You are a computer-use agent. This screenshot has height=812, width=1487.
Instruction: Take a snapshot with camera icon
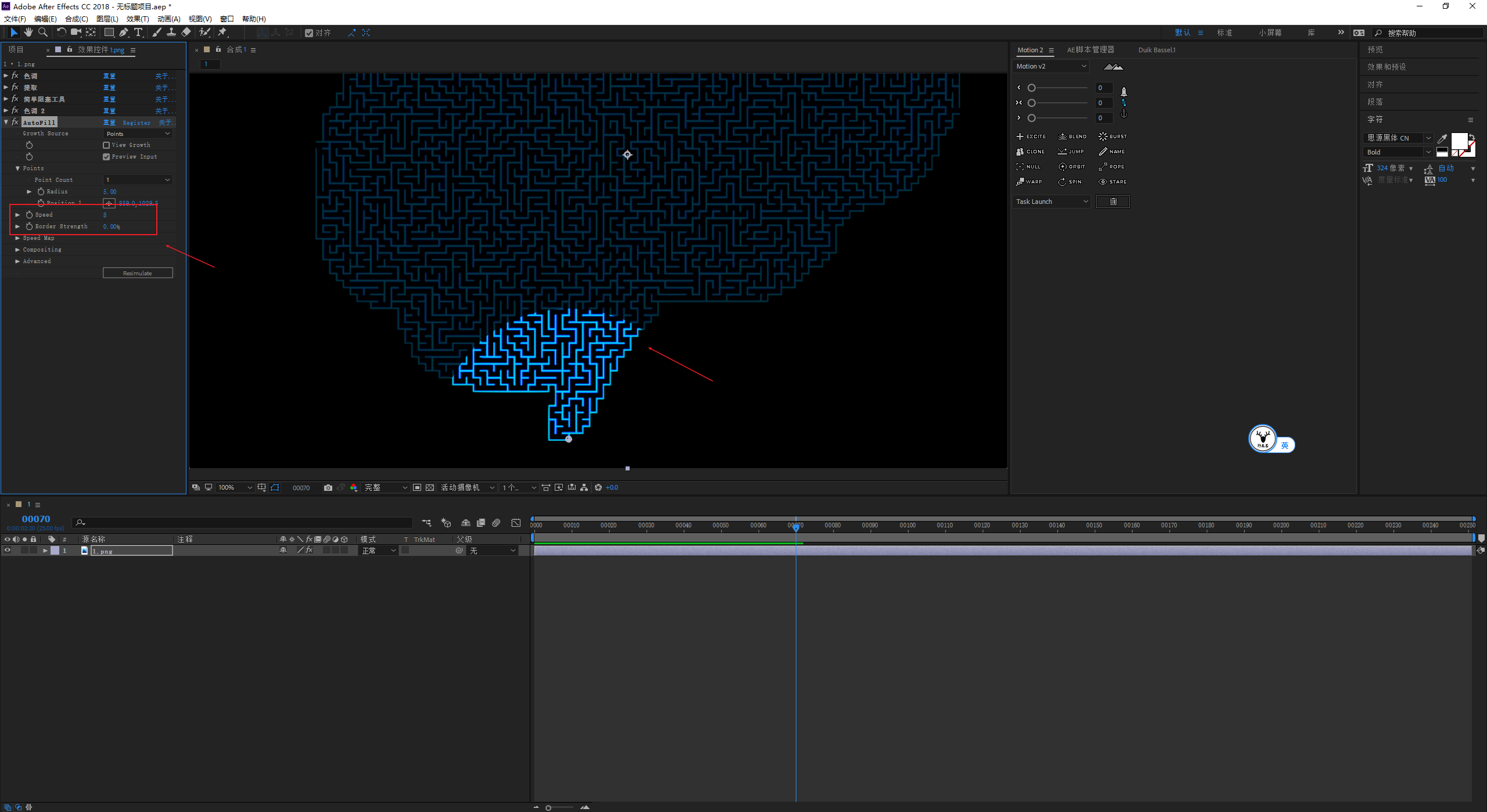[x=328, y=487]
